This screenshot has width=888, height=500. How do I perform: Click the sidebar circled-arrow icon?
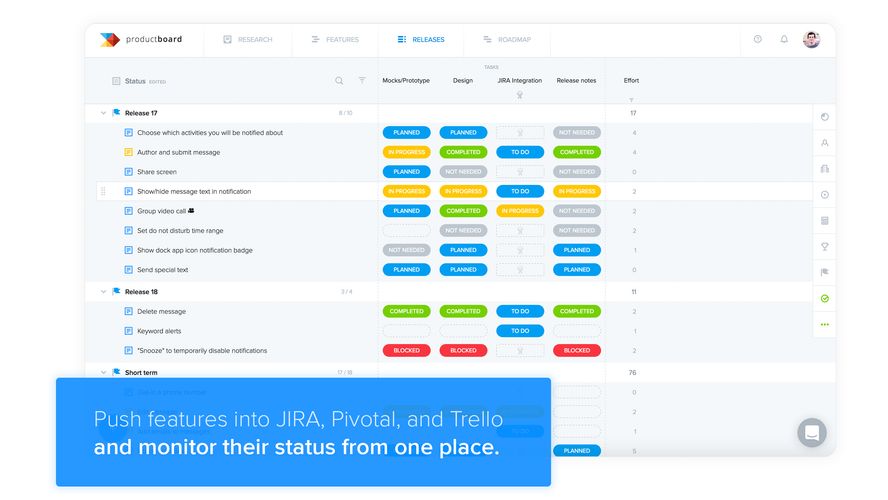825,195
